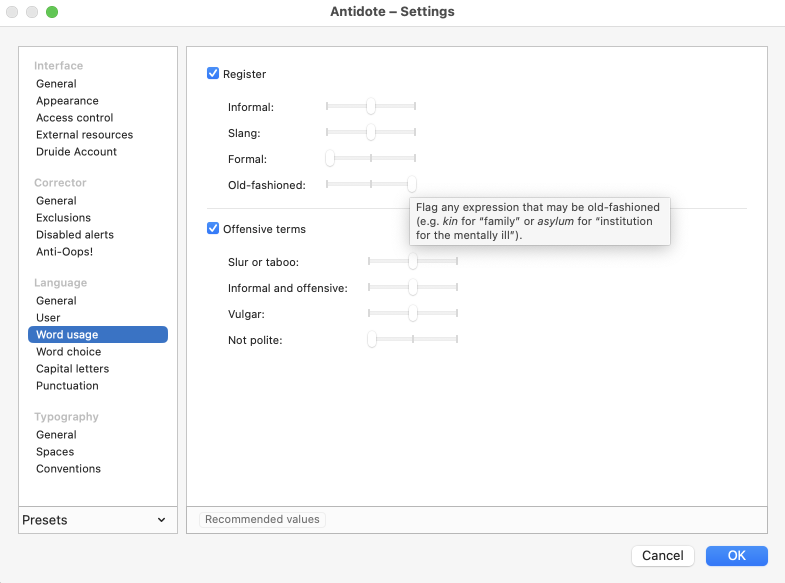
Task: Click the Slur or taboo slider thumb
Action: pyautogui.click(x=412, y=262)
